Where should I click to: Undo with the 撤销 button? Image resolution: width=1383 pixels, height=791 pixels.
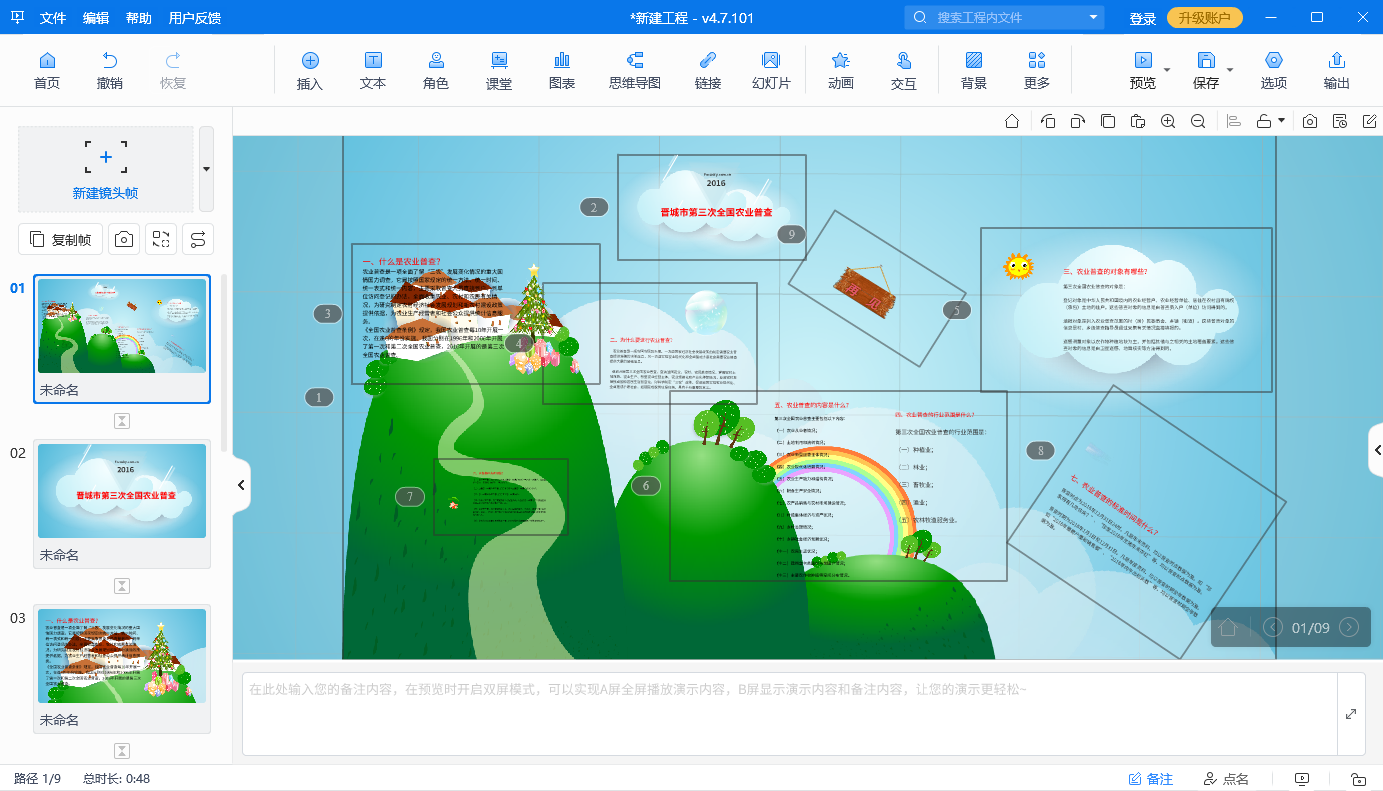(110, 70)
